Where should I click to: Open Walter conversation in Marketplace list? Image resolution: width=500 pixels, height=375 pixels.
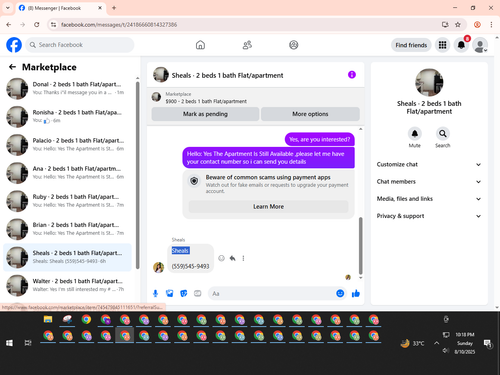(68, 285)
